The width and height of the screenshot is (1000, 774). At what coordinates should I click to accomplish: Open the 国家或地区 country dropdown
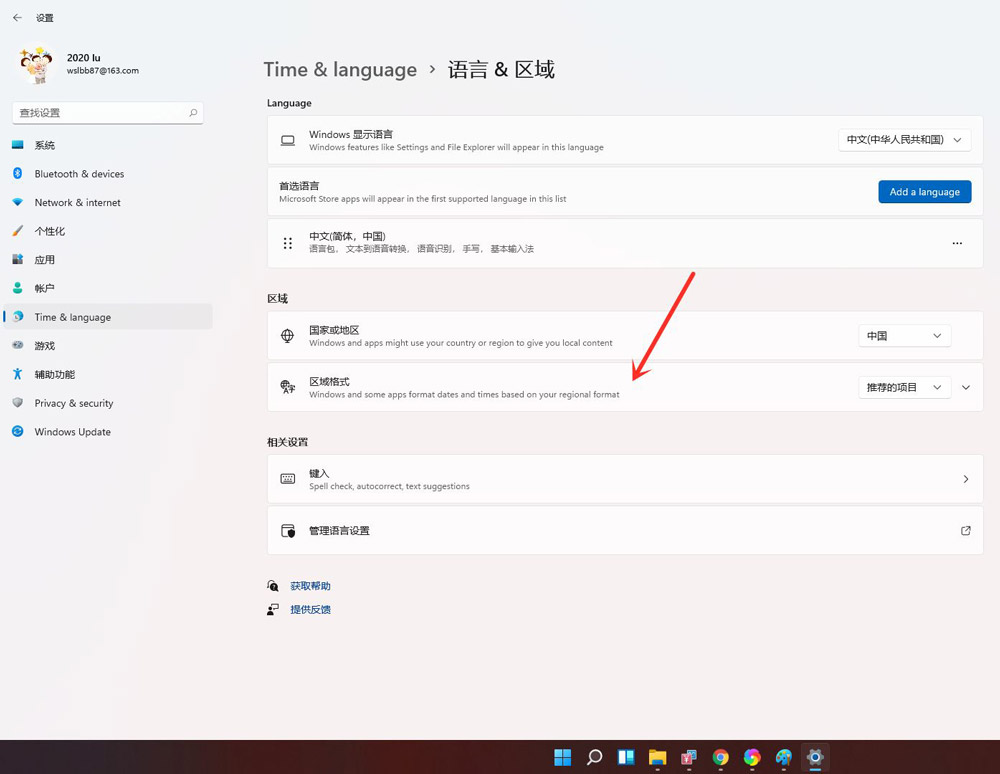[904, 335]
